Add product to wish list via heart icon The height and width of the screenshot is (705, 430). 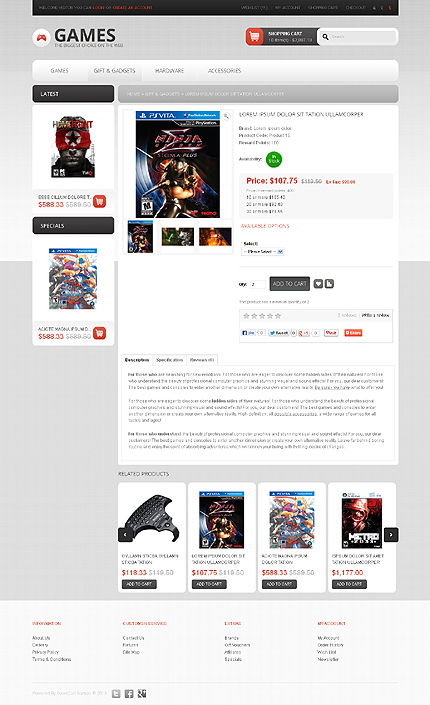(318, 284)
